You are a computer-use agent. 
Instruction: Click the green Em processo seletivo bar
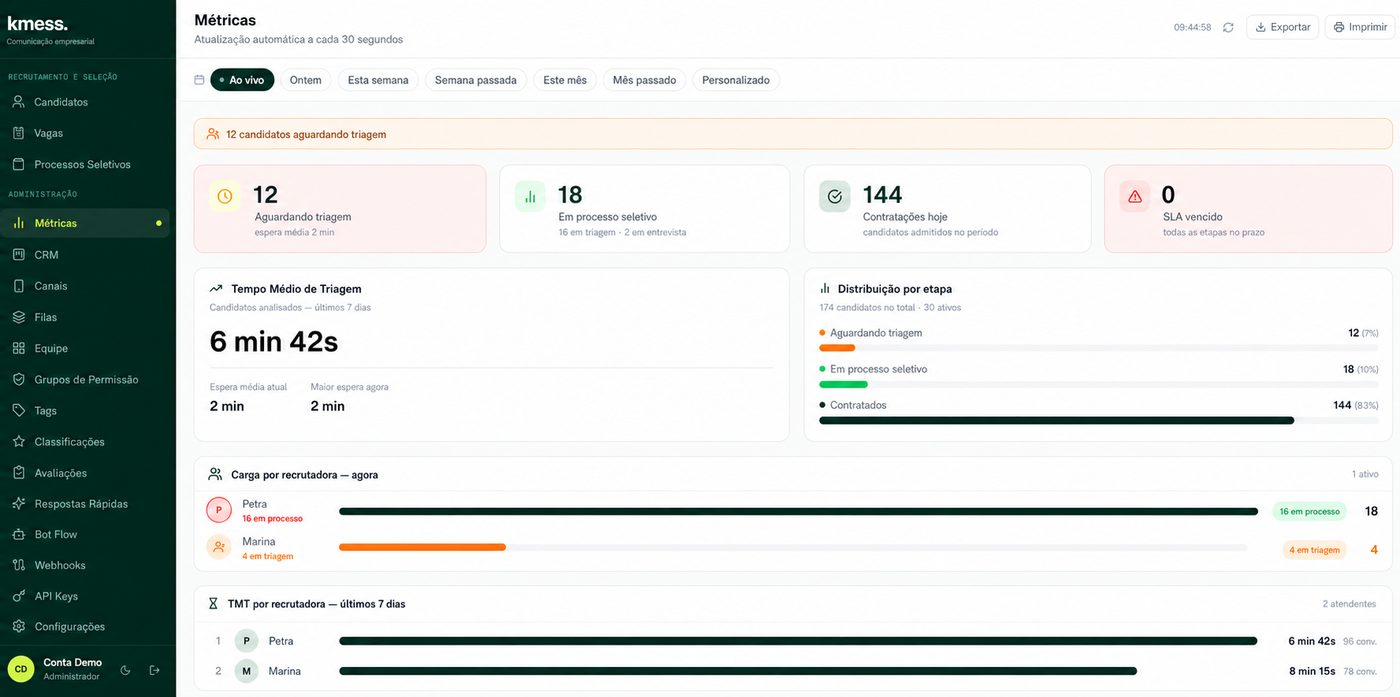coord(843,384)
